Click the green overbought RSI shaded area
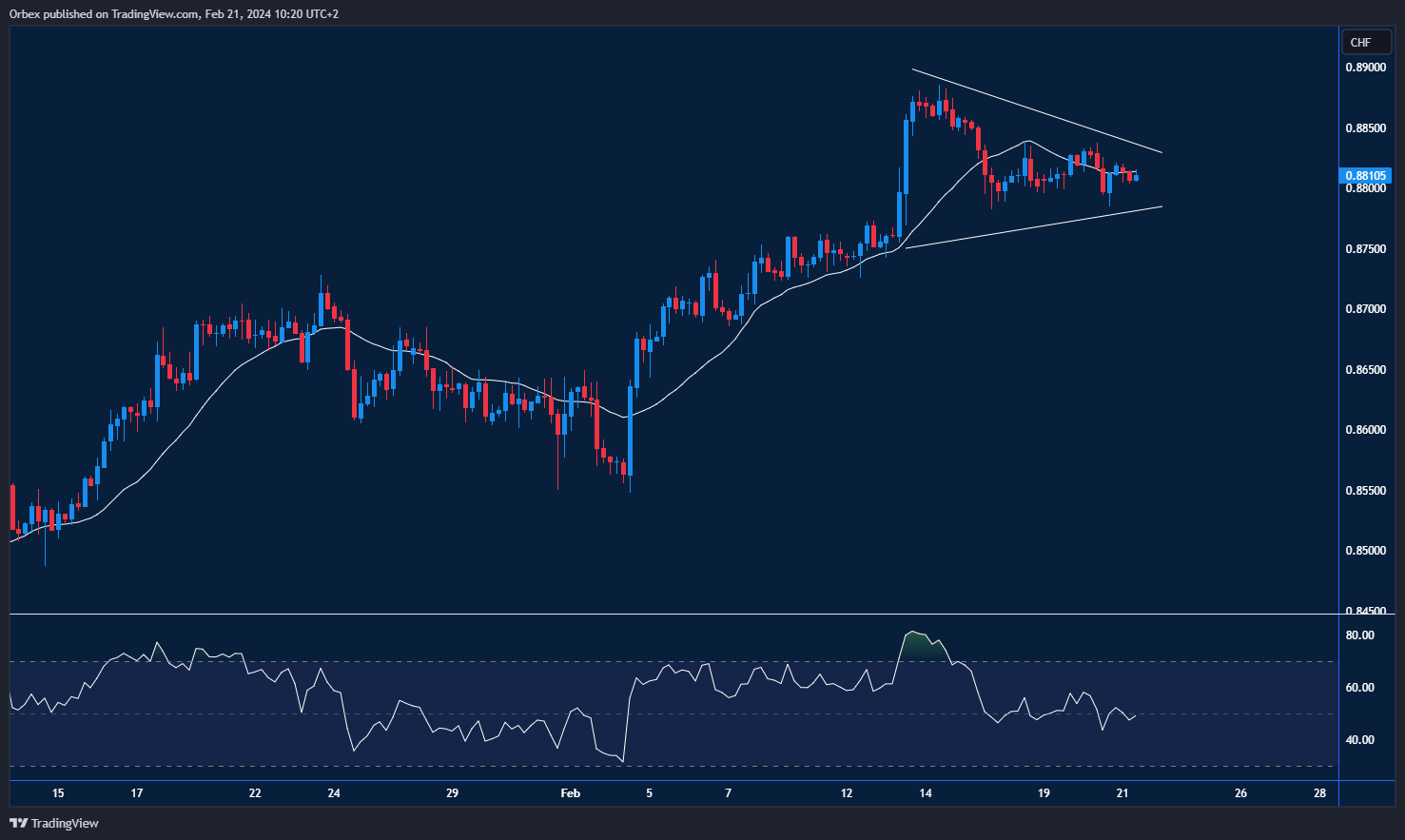 [x=920, y=647]
